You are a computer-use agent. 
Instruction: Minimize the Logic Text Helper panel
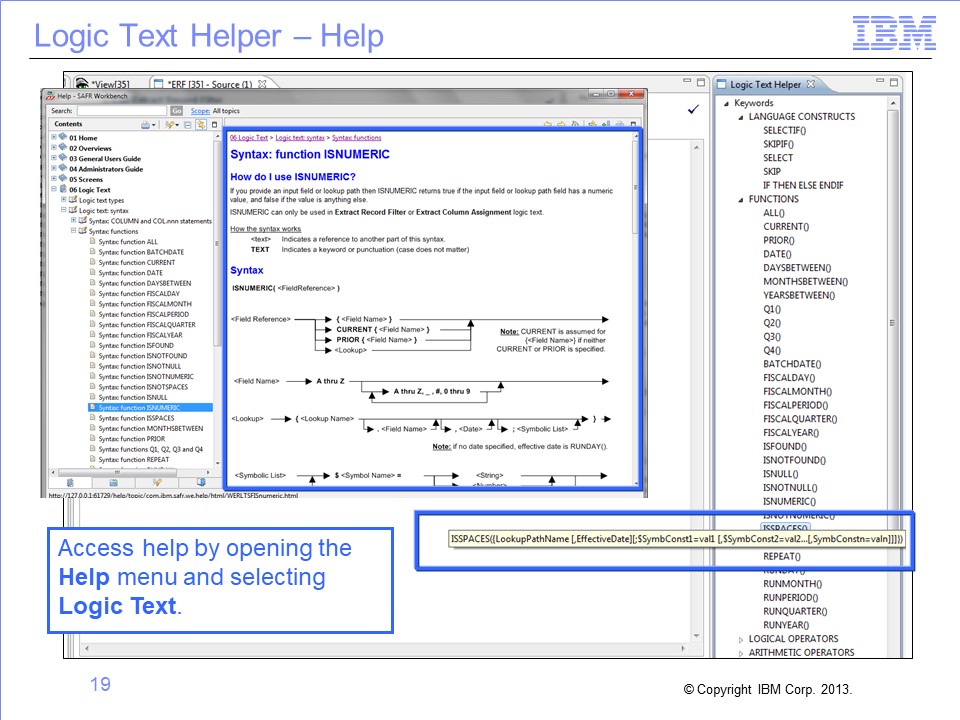click(x=880, y=81)
